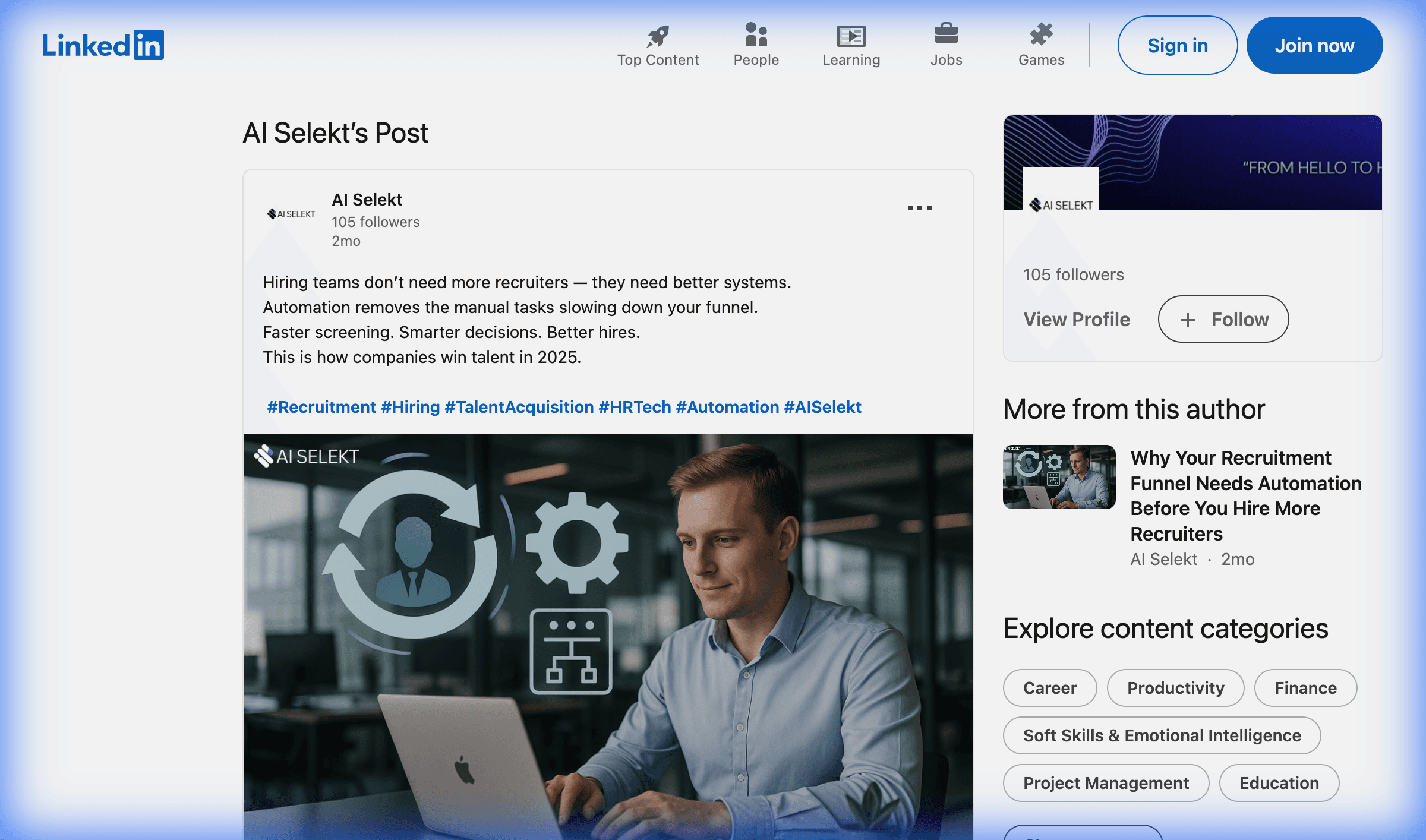The width and height of the screenshot is (1426, 840).
Task: Click the 'Explore content categories' heading
Action: 1166,629
